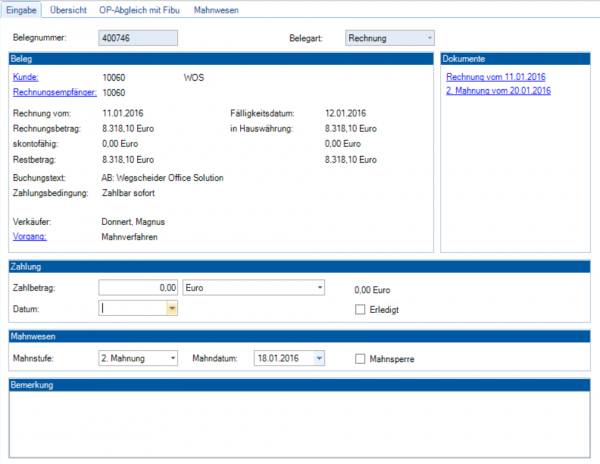Click the Rechnungsempfänger link
Screen dimensions: 600x464
pyautogui.click(x=50, y=92)
